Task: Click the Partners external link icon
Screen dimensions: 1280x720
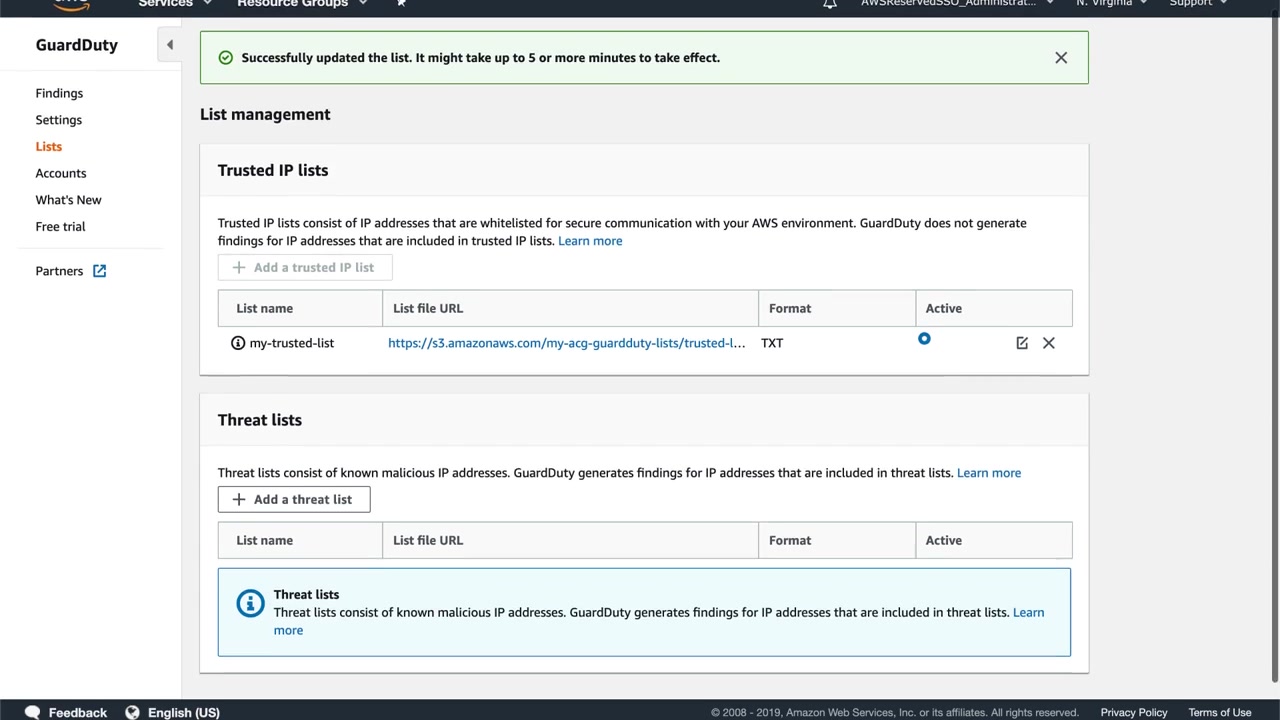Action: 100,271
